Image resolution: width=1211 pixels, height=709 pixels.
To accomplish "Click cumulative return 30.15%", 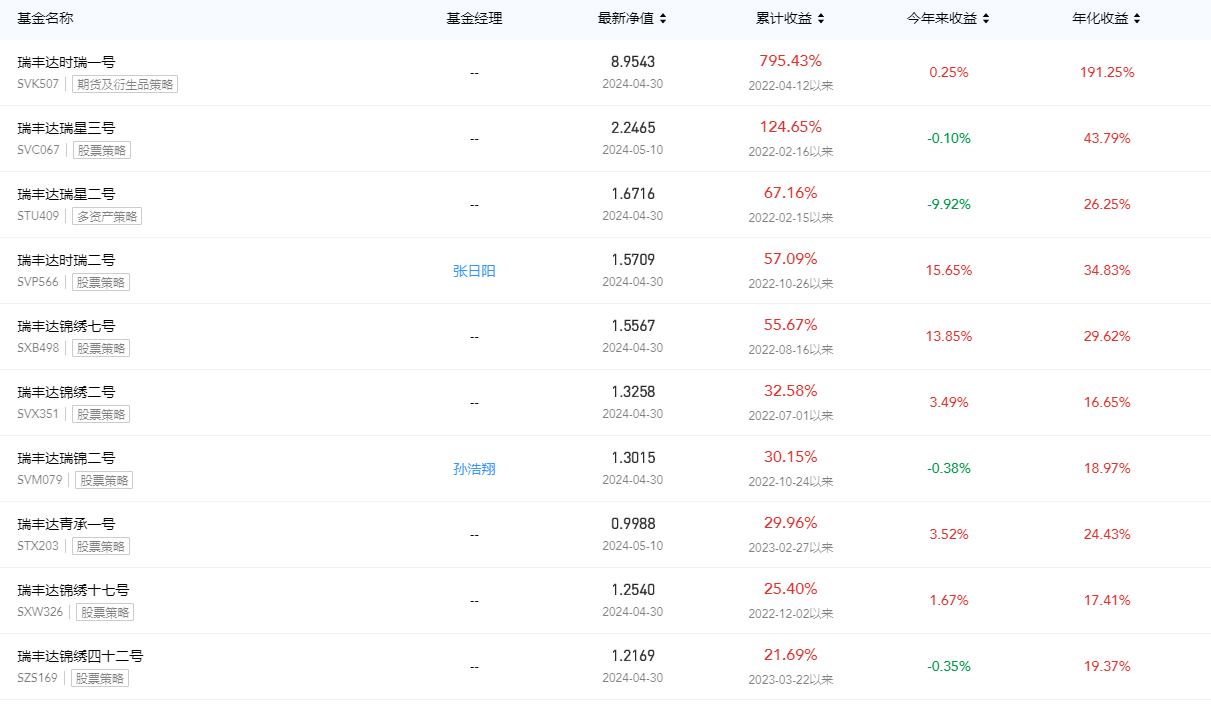I will [790, 457].
